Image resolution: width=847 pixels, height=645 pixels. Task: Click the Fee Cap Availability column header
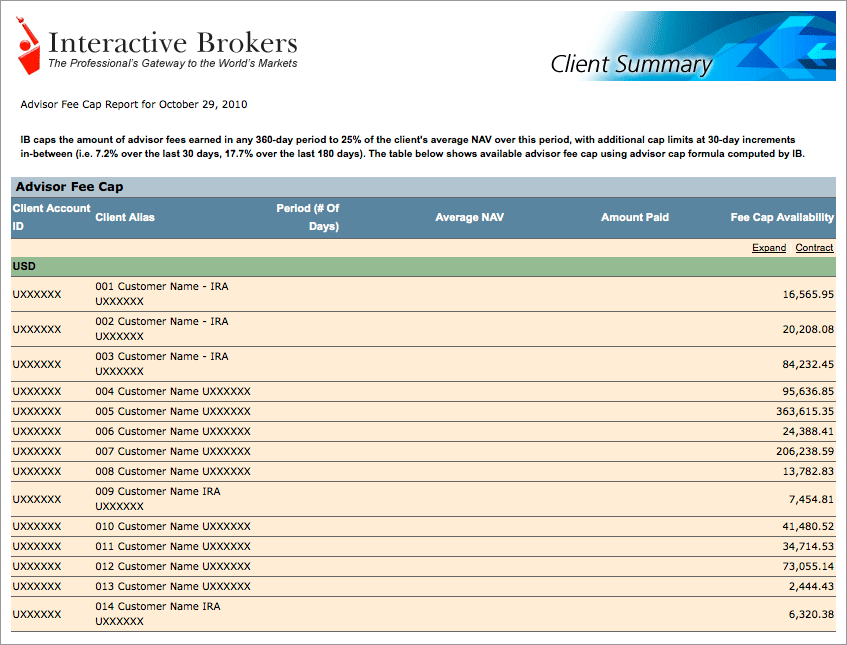click(x=782, y=217)
